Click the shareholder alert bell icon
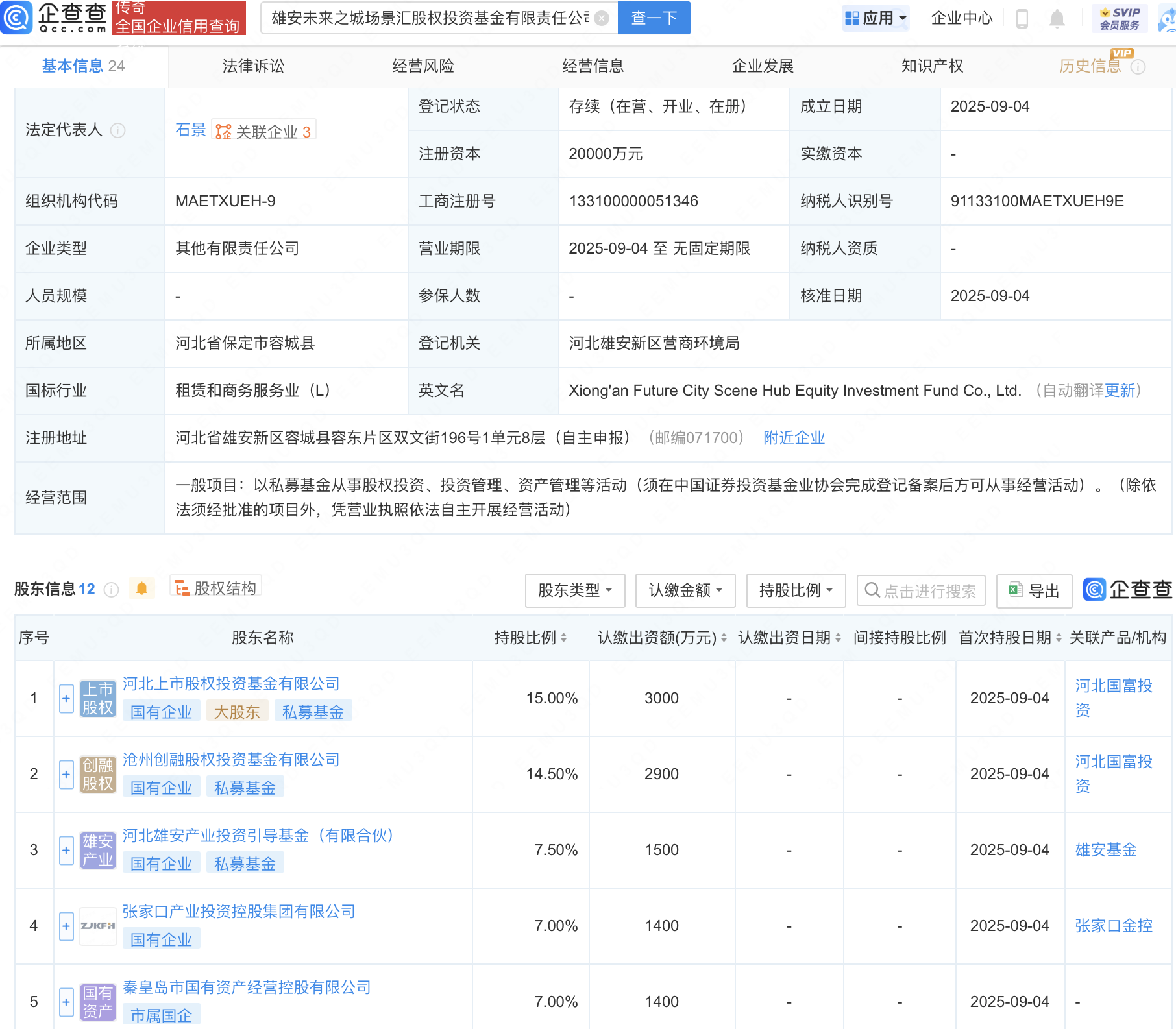 click(x=141, y=588)
